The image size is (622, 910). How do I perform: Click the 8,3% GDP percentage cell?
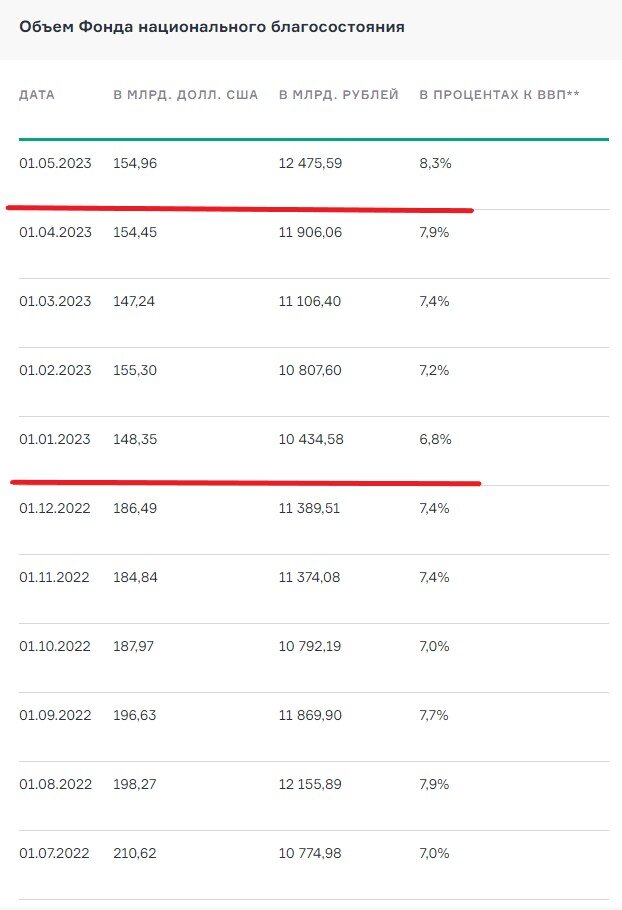tap(435, 163)
